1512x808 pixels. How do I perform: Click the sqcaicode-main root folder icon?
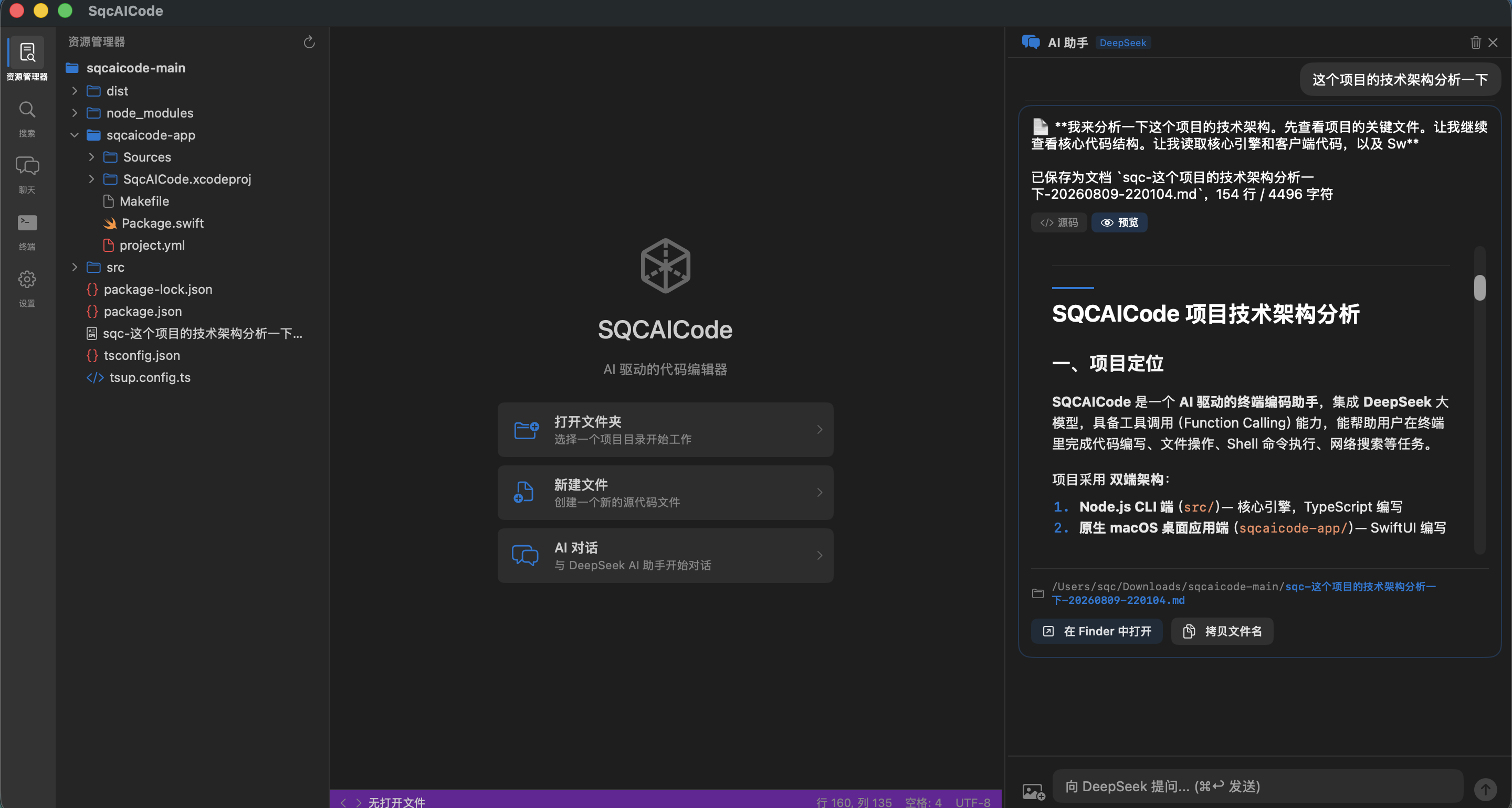pyautogui.click(x=72, y=68)
